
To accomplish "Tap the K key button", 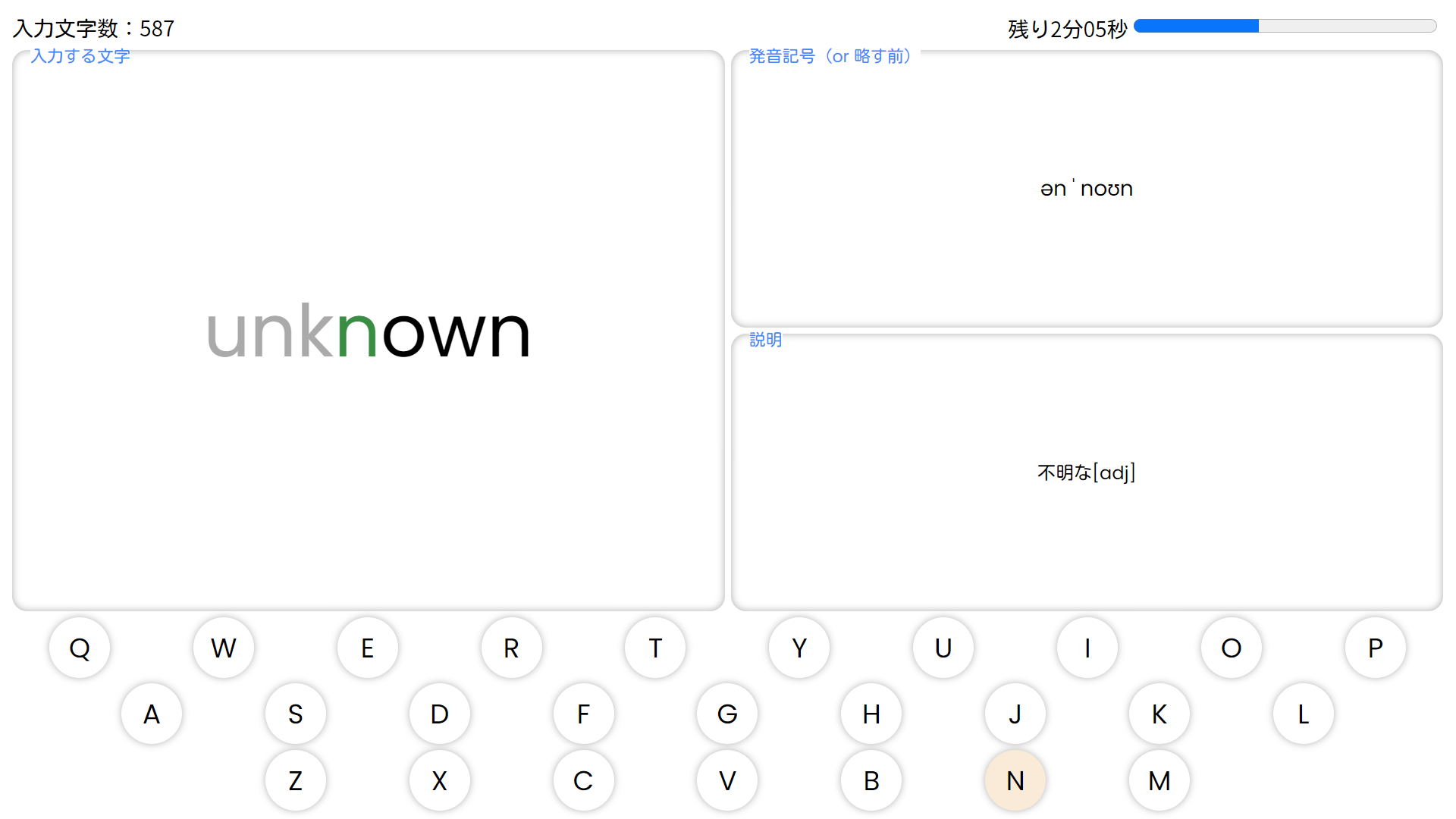I will (x=1159, y=714).
